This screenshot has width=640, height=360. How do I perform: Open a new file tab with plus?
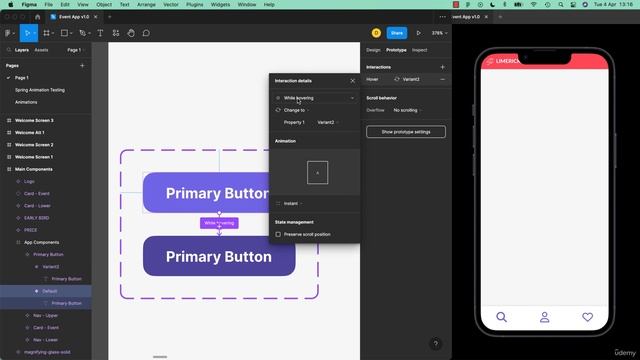pyautogui.click(x=109, y=17)
